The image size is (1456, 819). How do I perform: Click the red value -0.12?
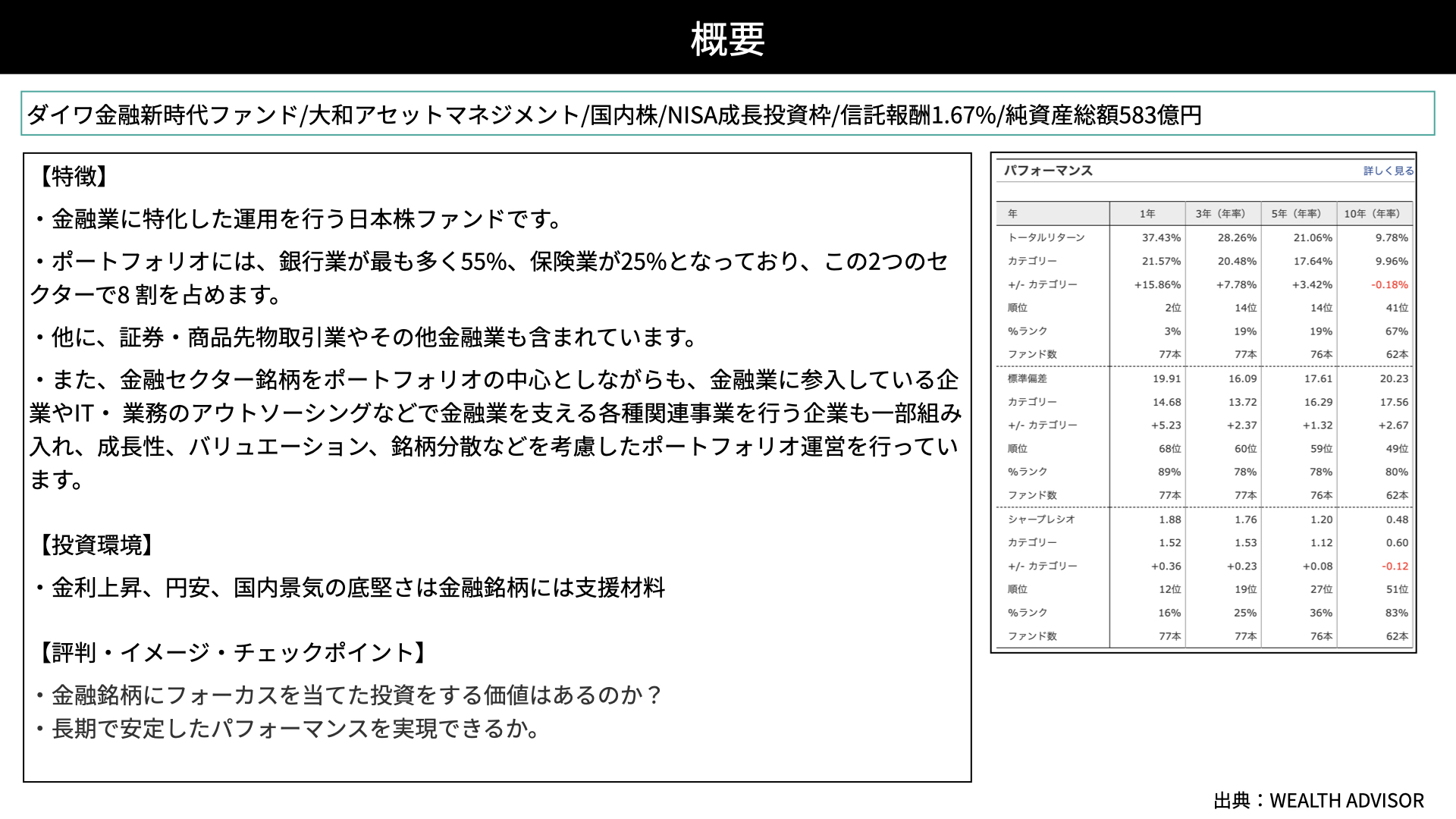coord(1395,566)
